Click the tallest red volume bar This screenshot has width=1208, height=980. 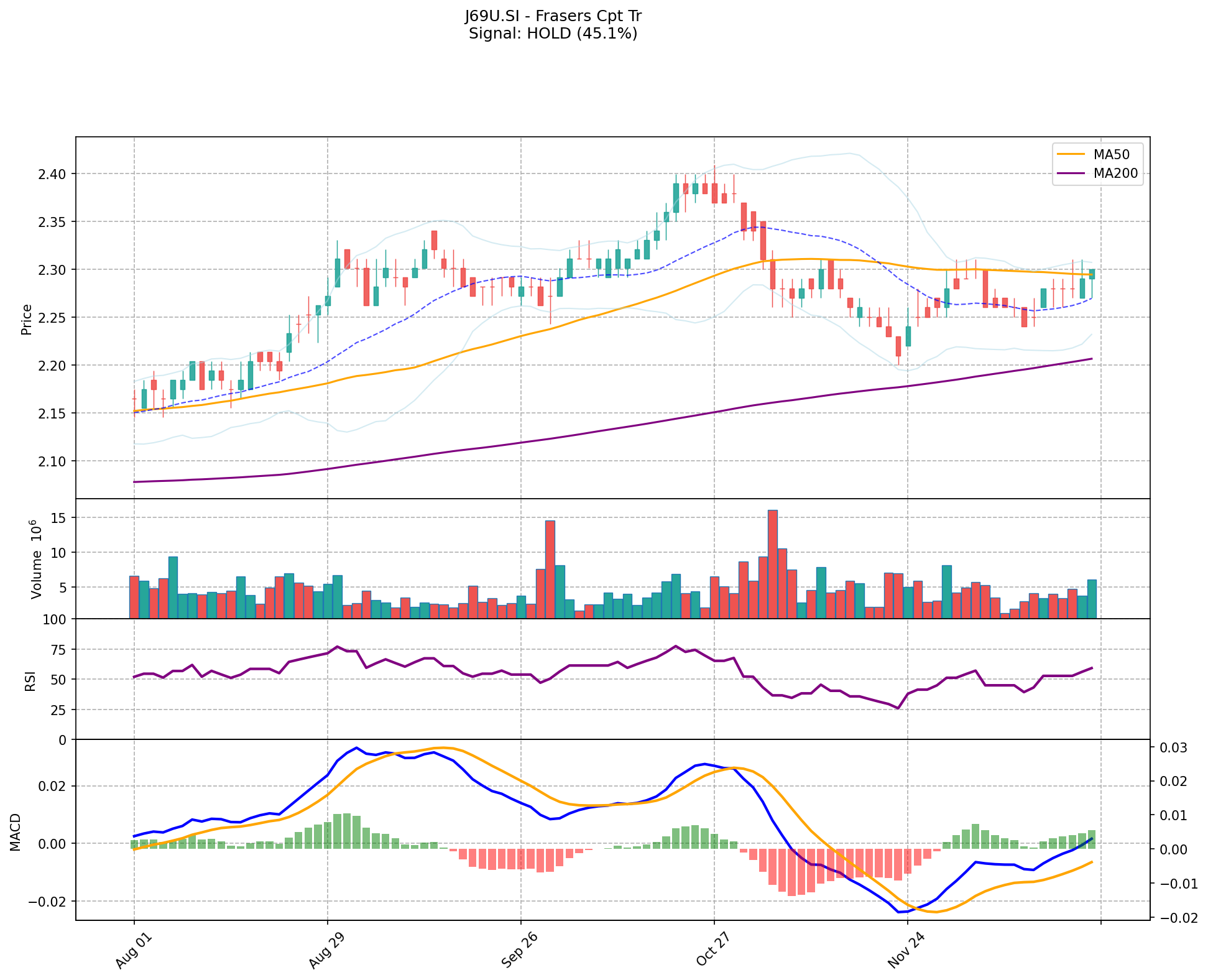pyautogui.click(x=773, y=564)
